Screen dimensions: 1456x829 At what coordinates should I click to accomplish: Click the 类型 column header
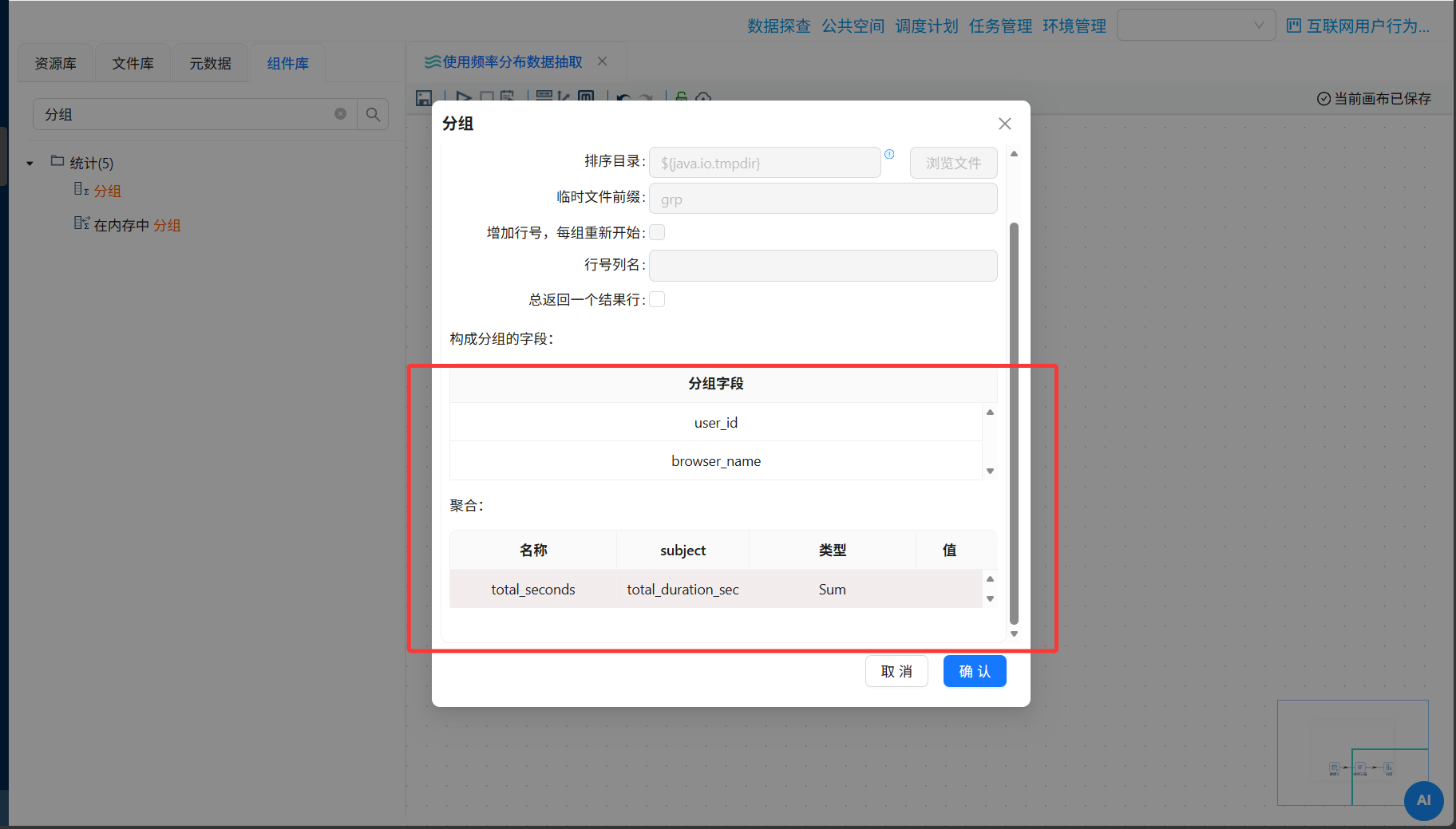click(x=832, y=550)
